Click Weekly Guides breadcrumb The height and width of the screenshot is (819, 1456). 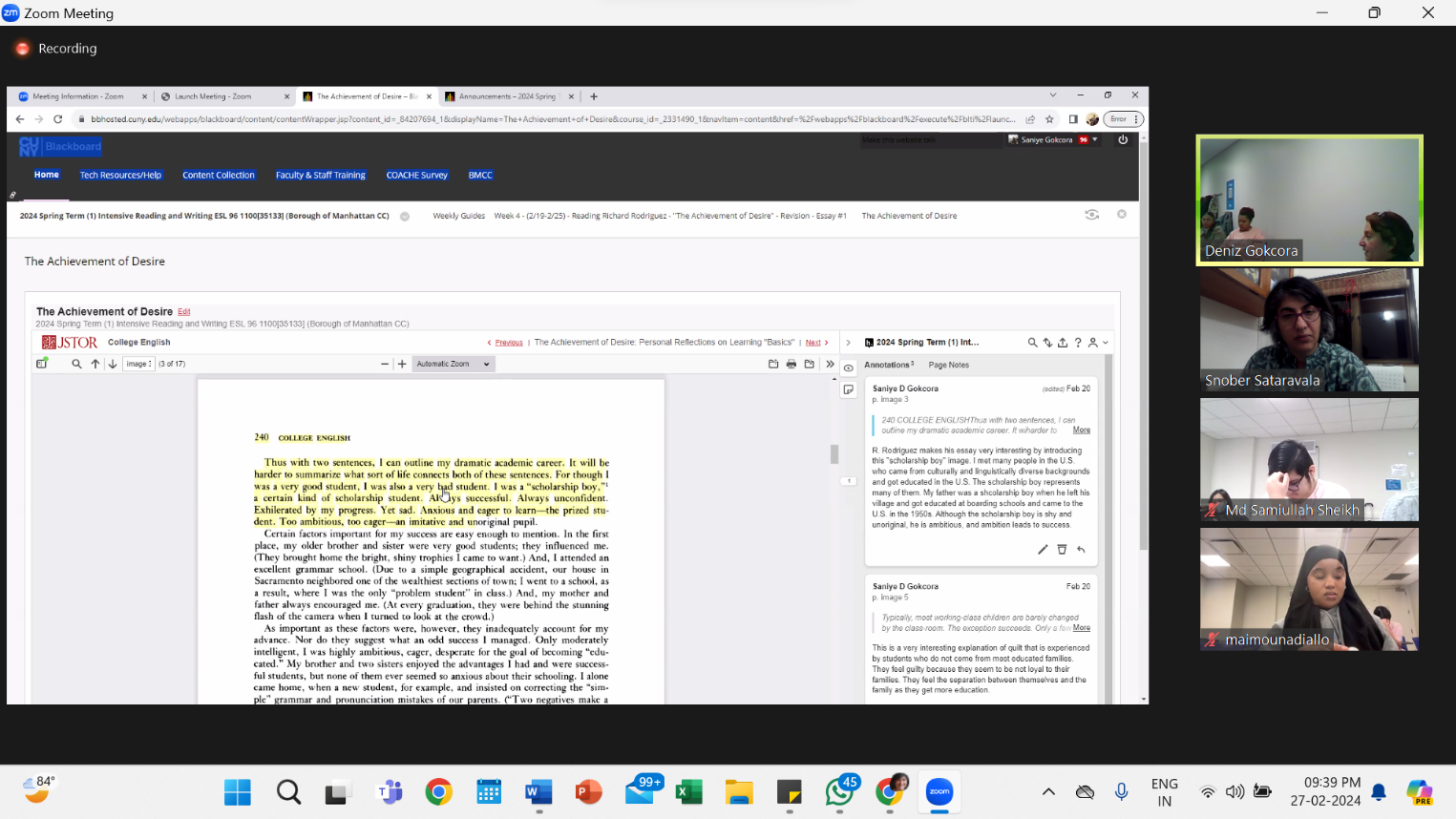click(459, 216)
